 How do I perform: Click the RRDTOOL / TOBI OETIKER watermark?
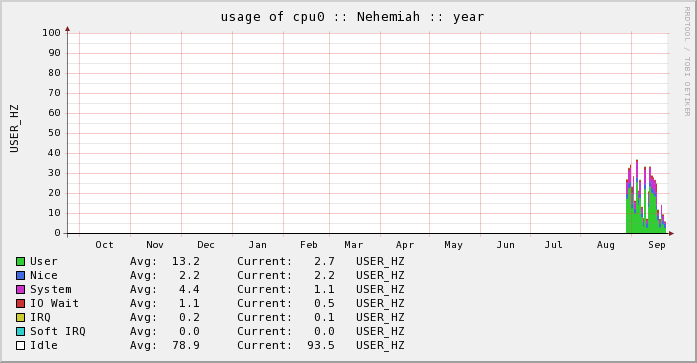click(x=687, y=61)
